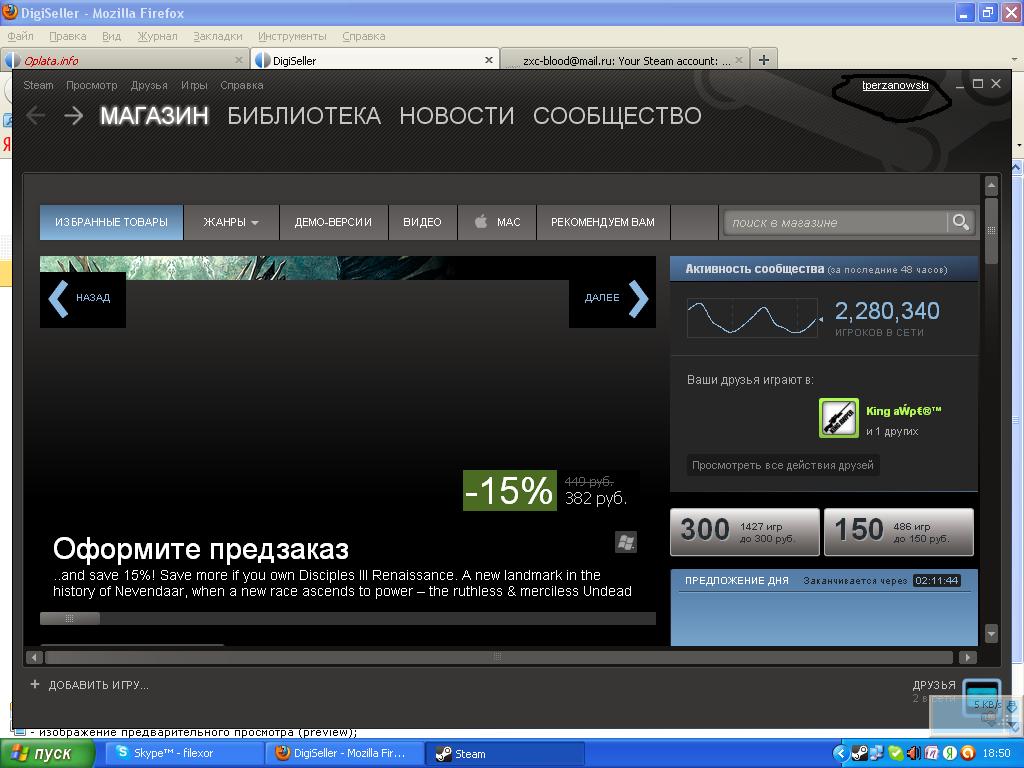Open the Steam Справка menu
This screenshot has height=768, width=1024.
click(x=242, y=85)
